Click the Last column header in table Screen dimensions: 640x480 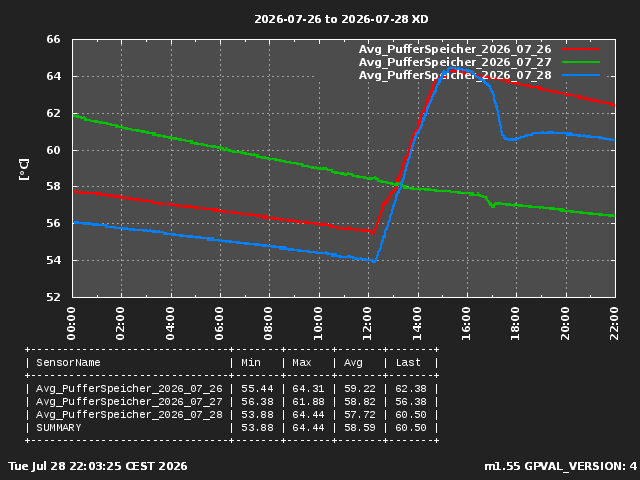pos(408,362)
